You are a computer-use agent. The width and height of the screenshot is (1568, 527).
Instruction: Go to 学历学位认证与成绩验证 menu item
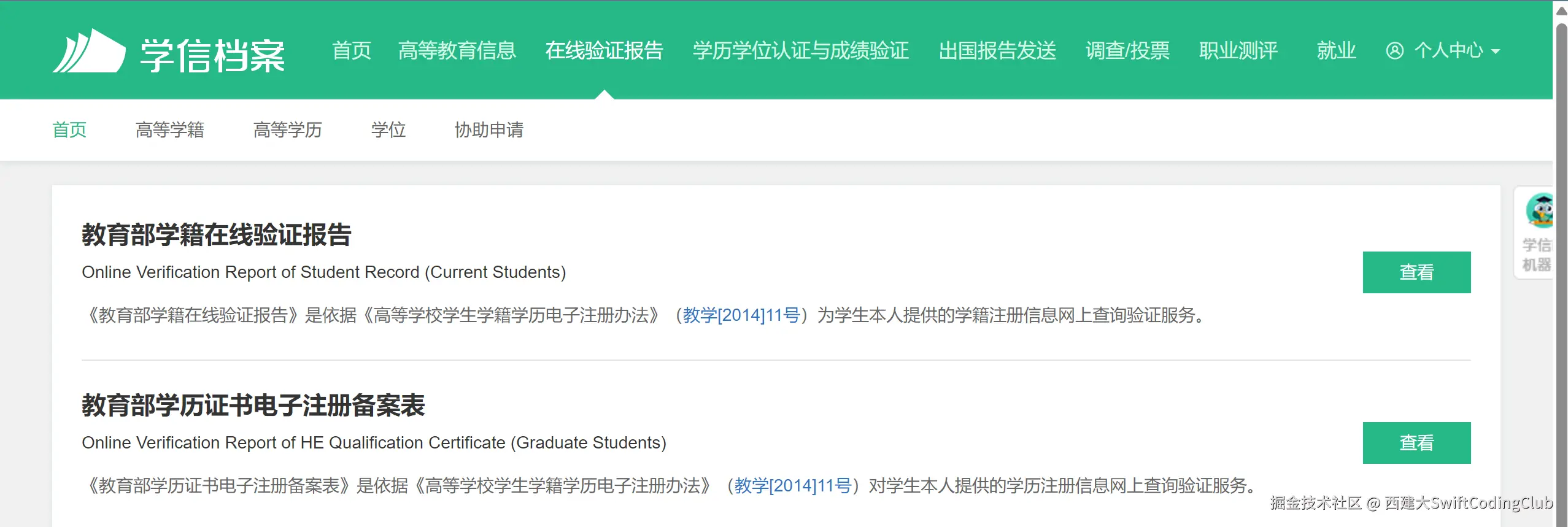coord(800,51)
